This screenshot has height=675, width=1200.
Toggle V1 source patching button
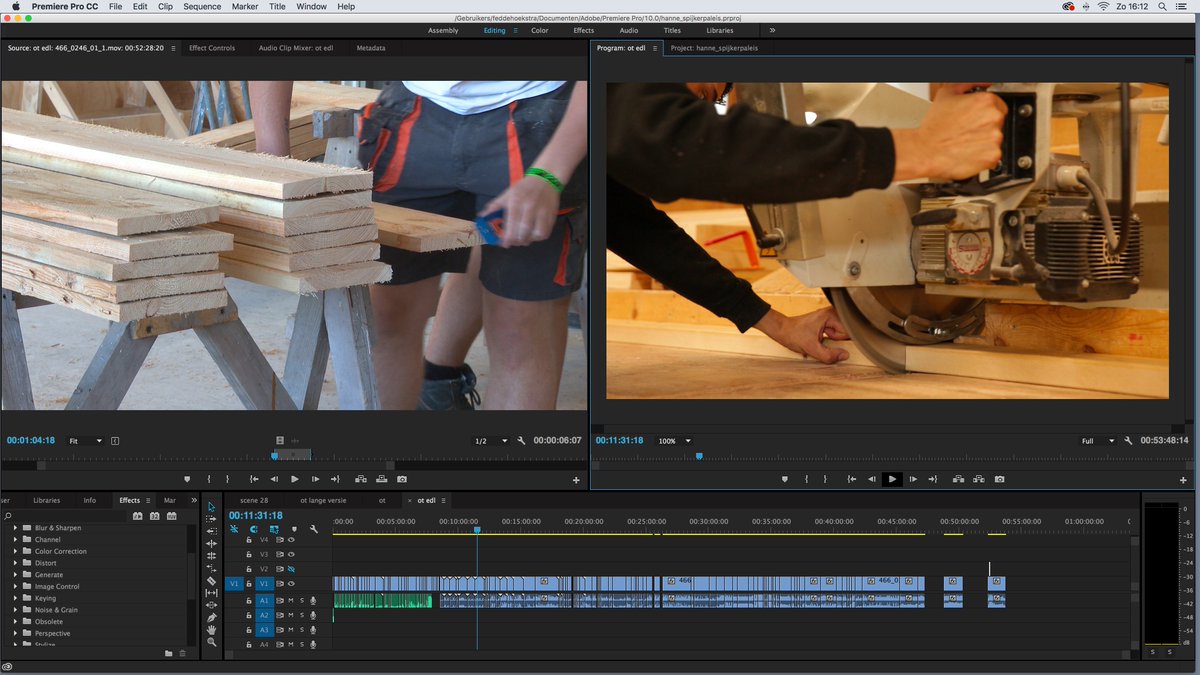234,583
